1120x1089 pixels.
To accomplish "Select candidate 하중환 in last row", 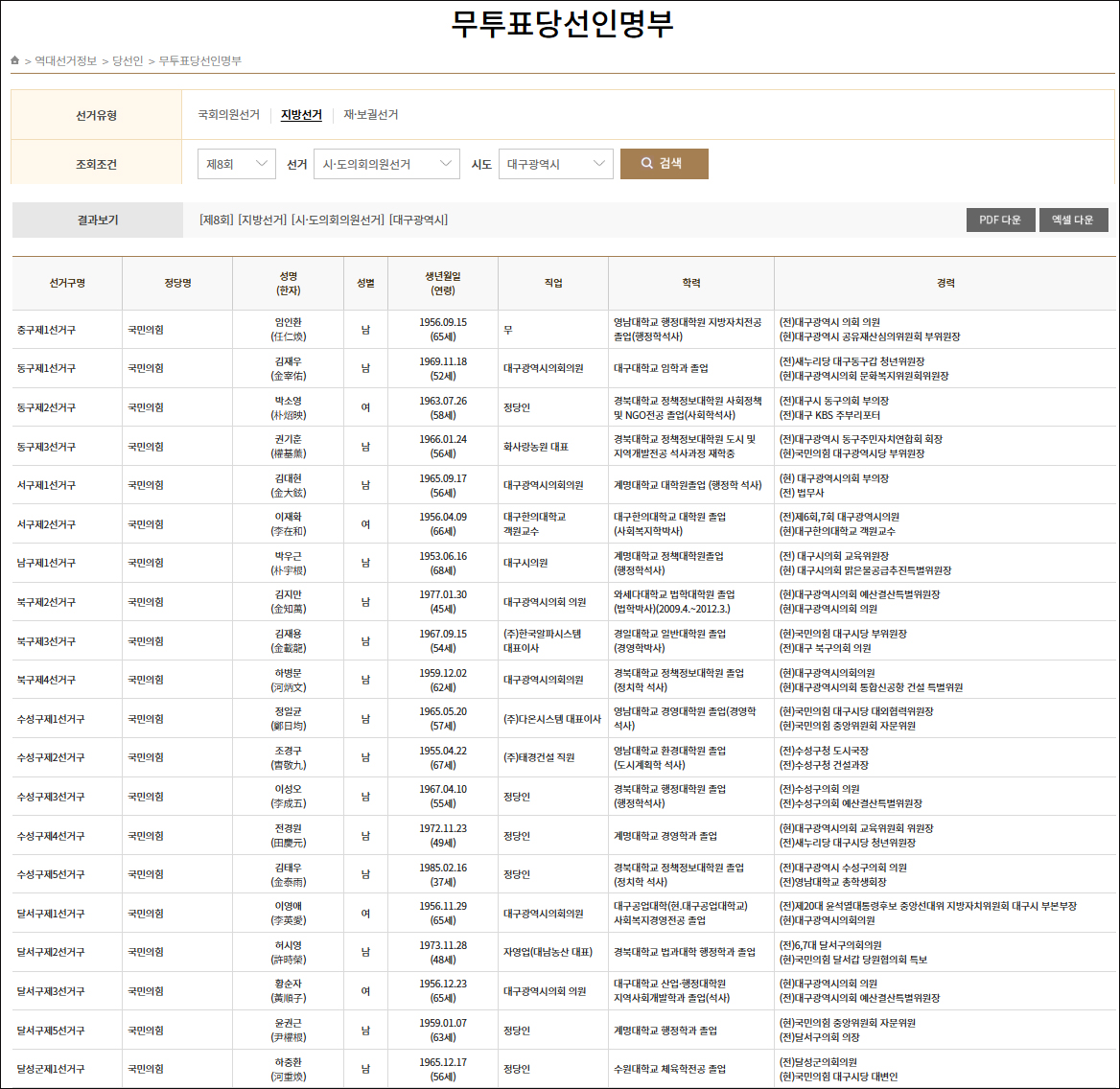I will point(288,1062).
